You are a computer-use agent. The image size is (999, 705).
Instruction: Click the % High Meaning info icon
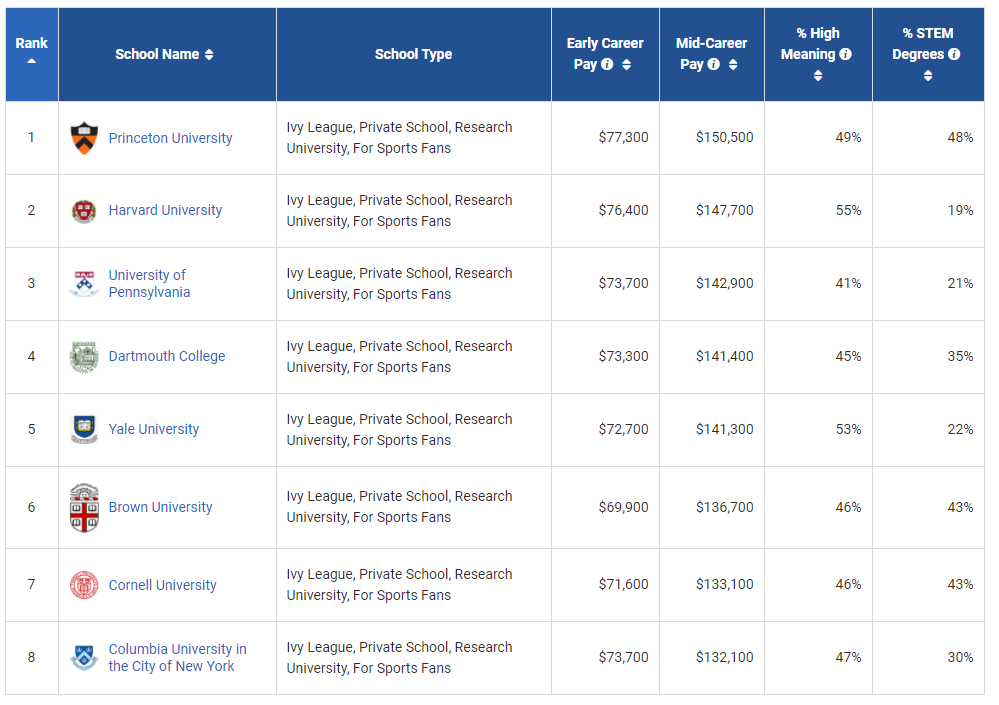click(x=846, y=55)
